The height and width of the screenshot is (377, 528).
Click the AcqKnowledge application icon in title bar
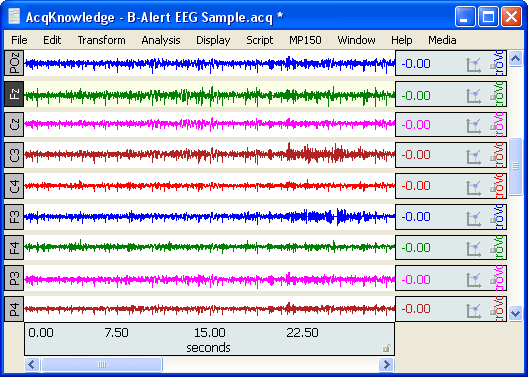coord(14,16)
